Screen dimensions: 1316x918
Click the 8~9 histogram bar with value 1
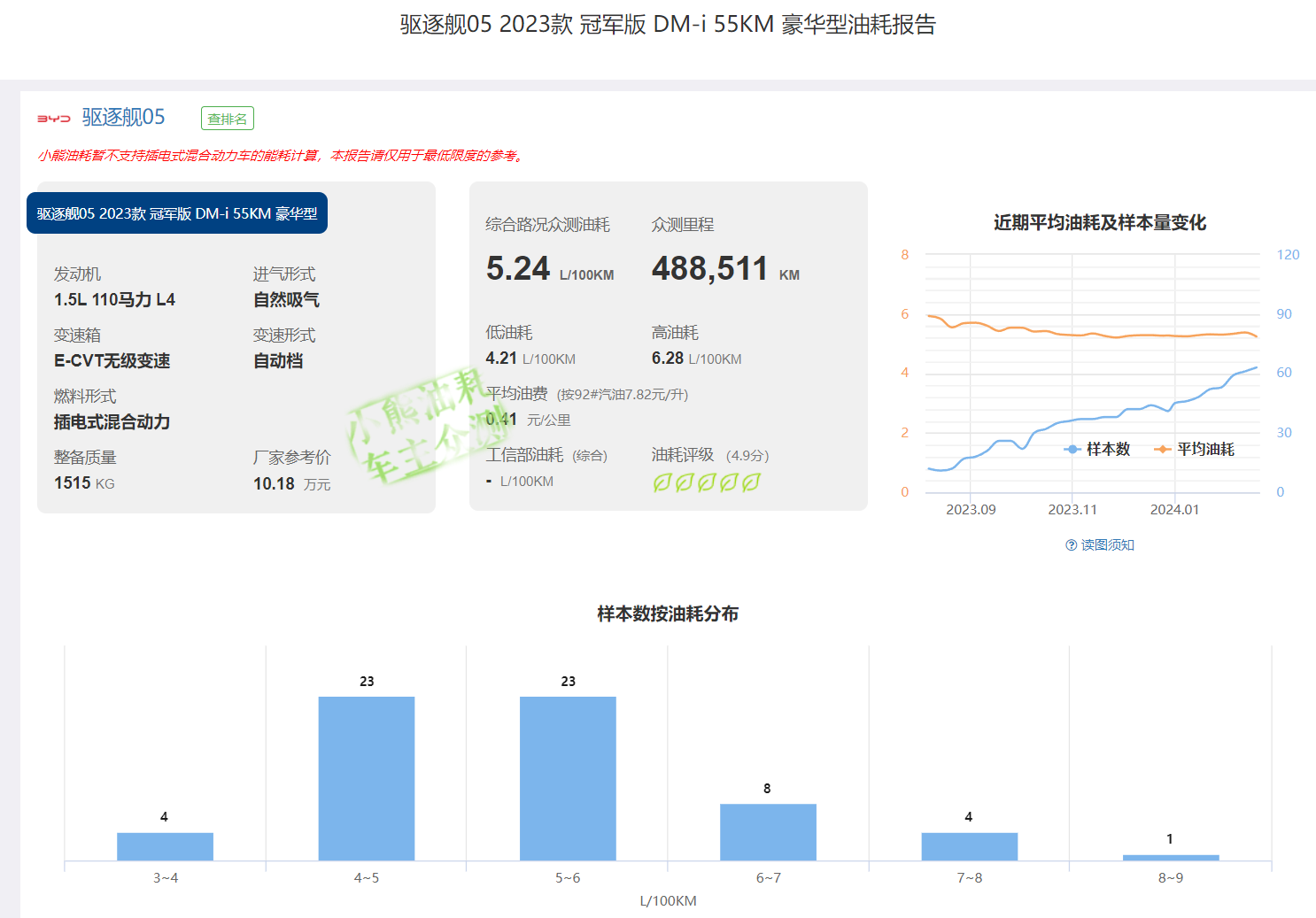[1171, 858]
